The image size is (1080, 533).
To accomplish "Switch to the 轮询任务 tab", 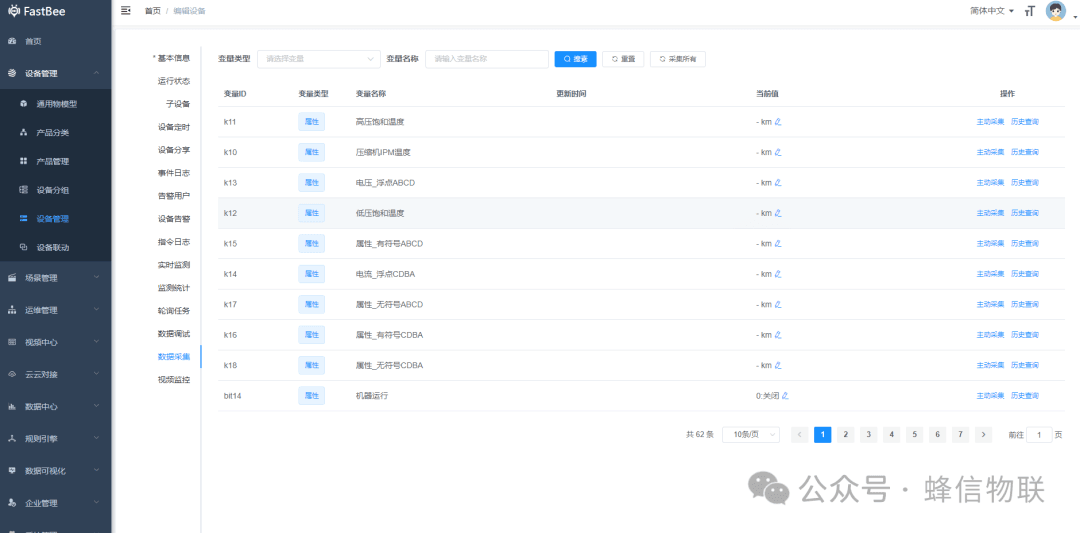I will [x=174, y=311].
